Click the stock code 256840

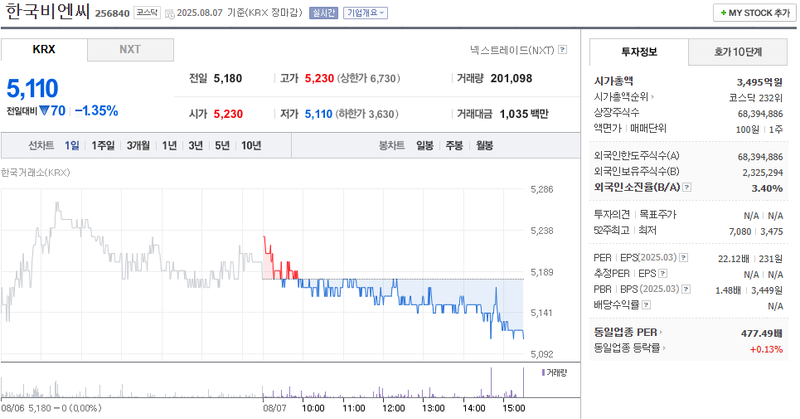pos(112,13)
